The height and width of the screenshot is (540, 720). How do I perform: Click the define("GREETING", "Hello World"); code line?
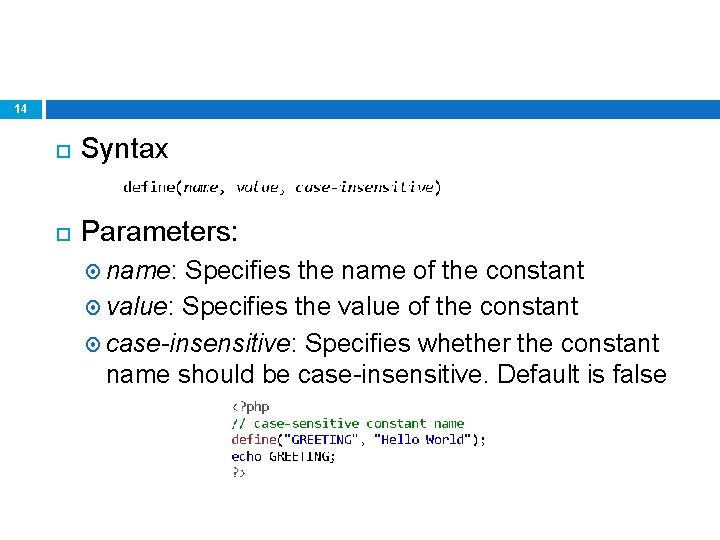pyautogui.click(x=358, y=440)
